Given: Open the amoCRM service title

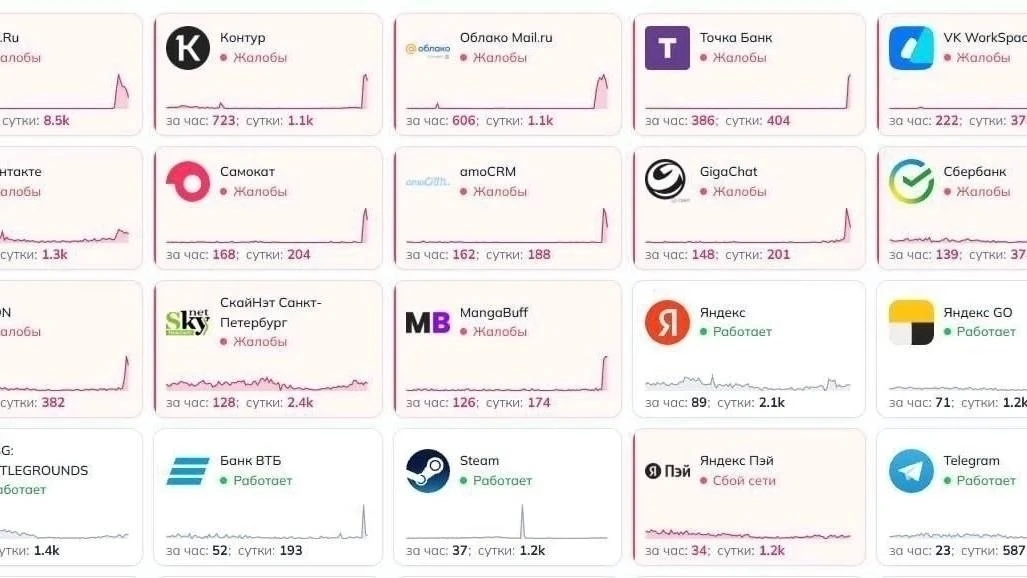Looking at the screenshot, I should pos(487,172).
